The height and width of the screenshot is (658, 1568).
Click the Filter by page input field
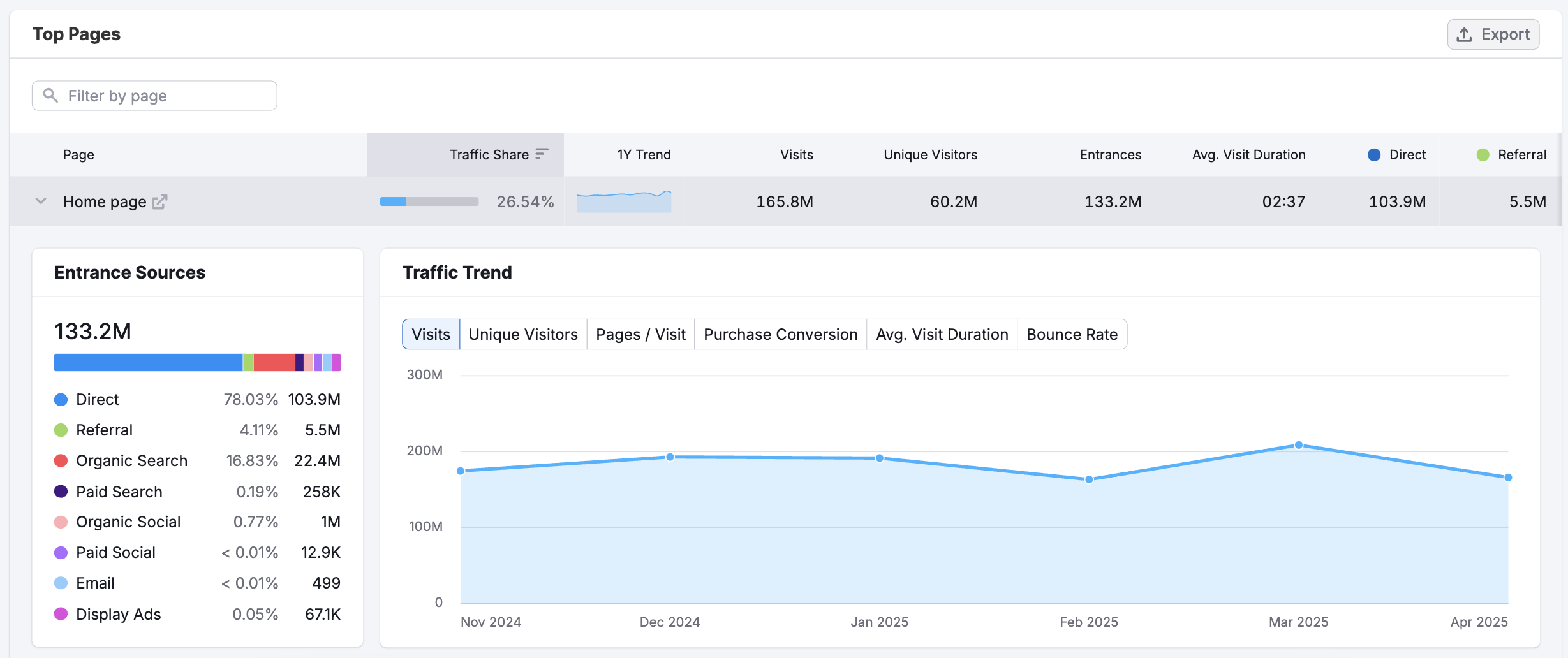[166, 96]
